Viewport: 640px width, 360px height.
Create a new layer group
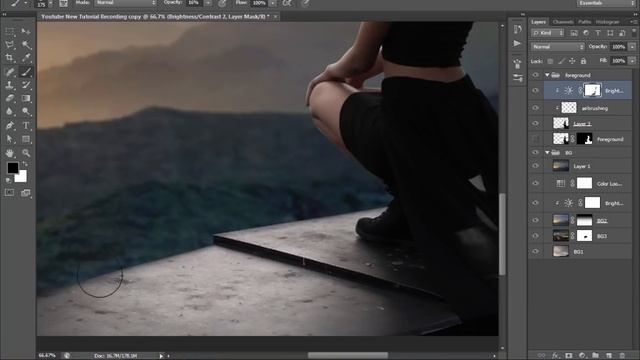click(596, 356)
